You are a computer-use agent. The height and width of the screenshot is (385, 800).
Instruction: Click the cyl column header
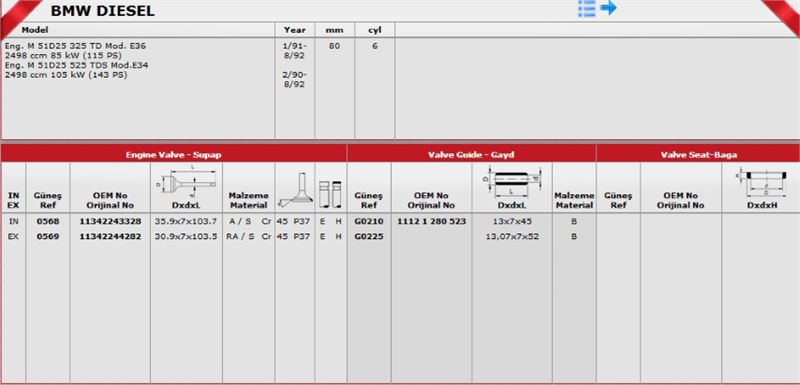tap(374, 30)
